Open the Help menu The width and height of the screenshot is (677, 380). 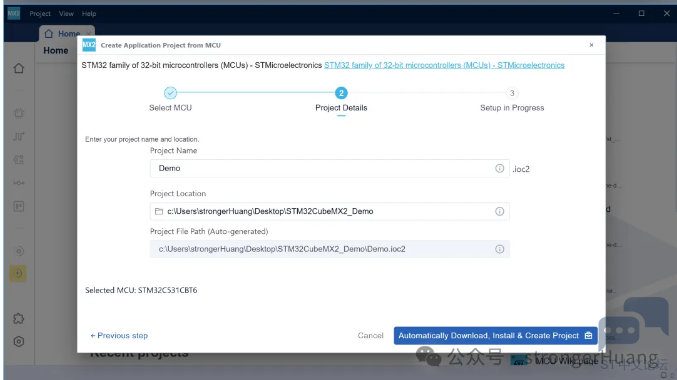89,14
